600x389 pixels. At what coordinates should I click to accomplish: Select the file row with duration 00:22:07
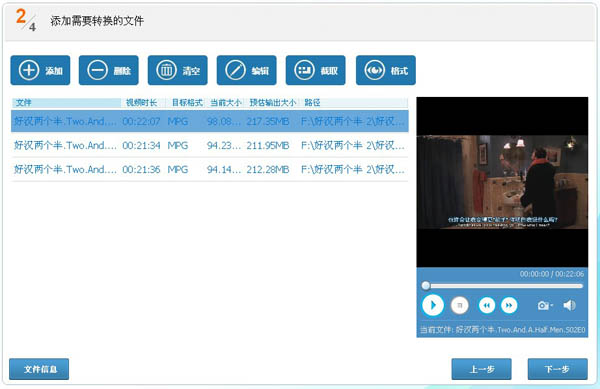pos(210,121)
